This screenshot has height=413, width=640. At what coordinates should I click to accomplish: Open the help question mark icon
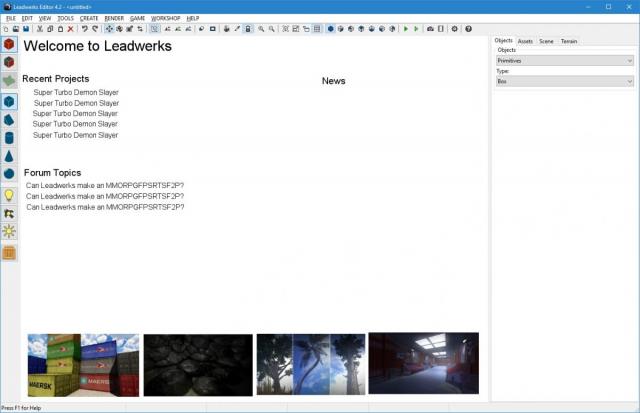[467, 29]
